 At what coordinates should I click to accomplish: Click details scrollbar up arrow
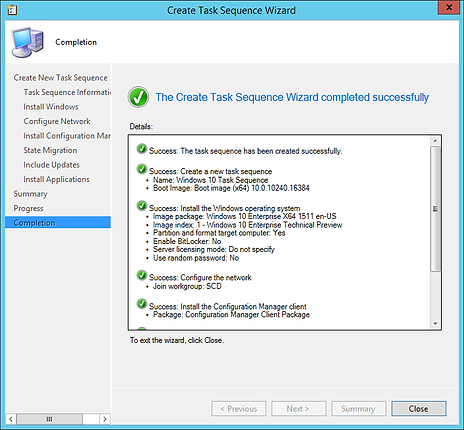[435, 141]
